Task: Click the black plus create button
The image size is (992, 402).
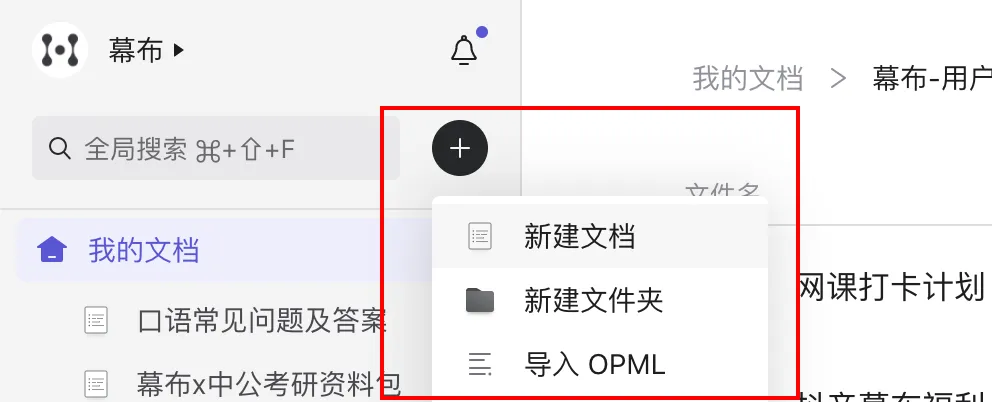Action: (460, 148)
